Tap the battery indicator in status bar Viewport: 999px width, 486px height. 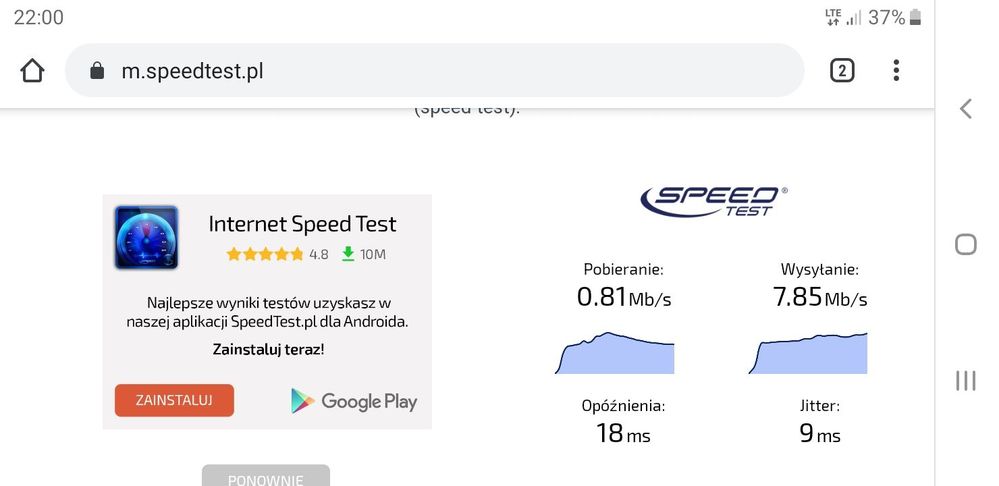point(915,18)
